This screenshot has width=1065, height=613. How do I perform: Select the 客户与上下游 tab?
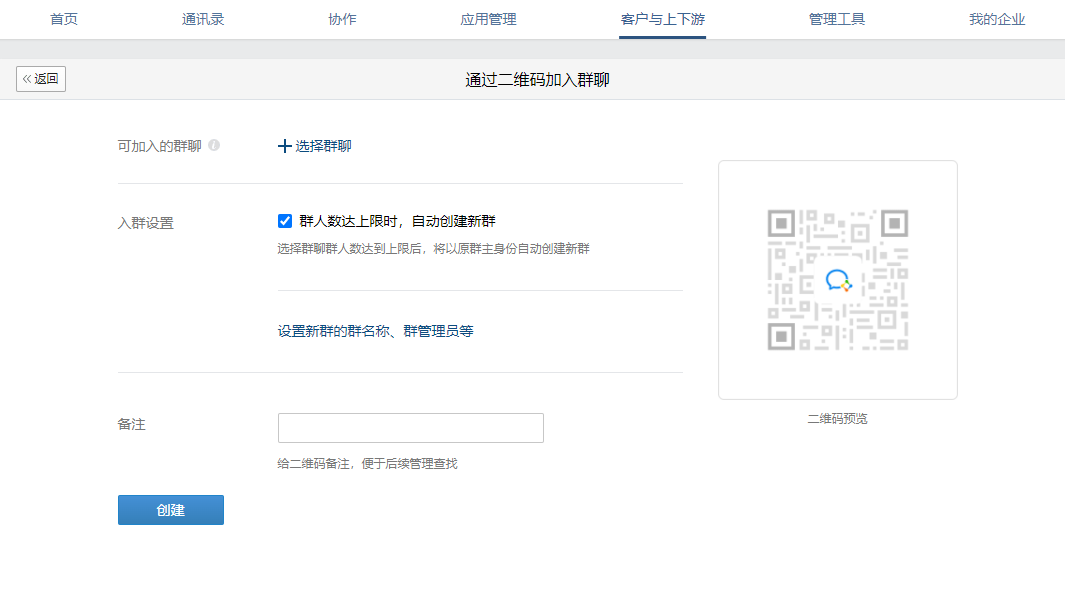tap(662, 19)
